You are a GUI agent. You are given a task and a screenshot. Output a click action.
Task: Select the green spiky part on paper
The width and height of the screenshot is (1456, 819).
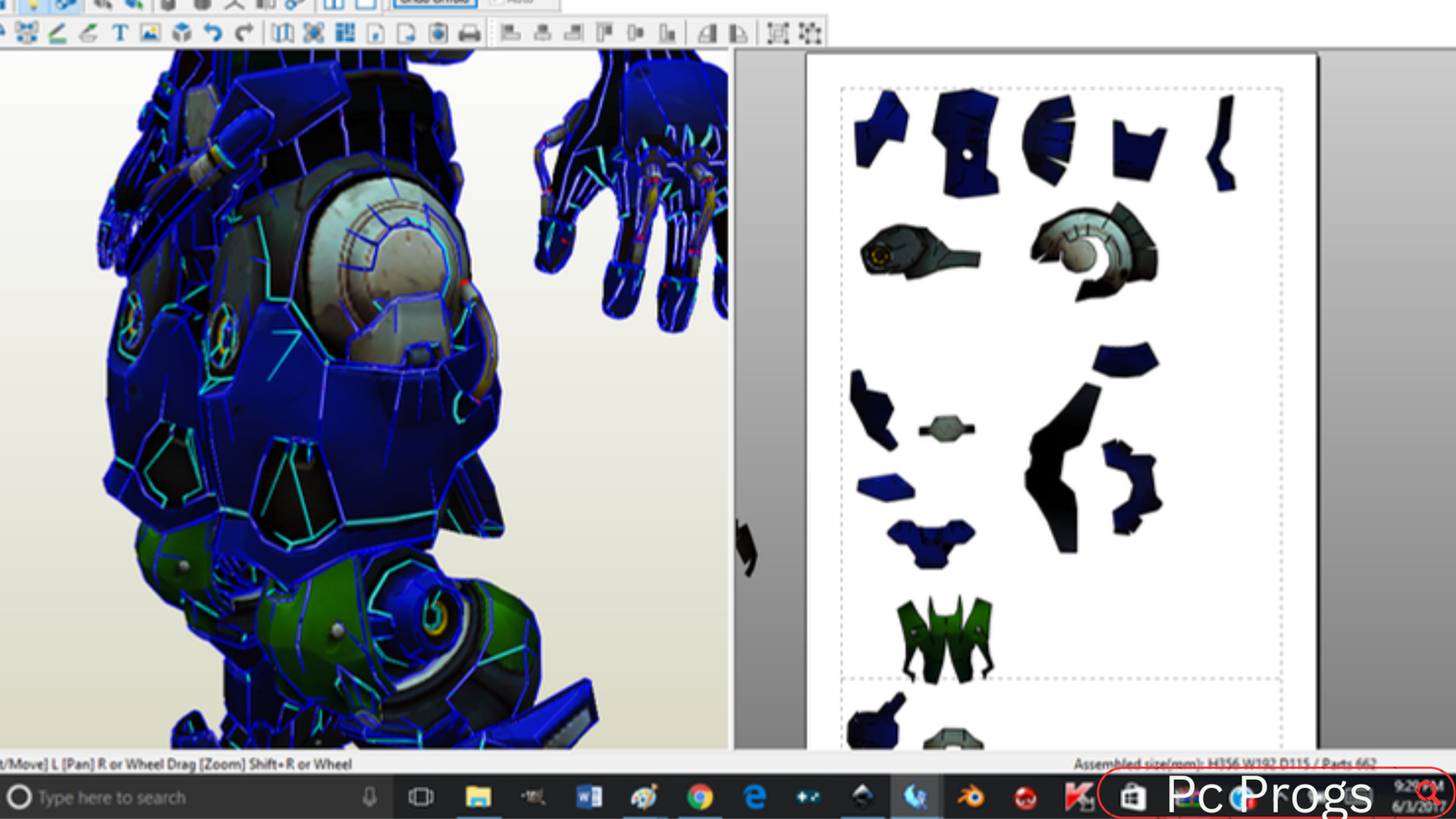click(x=945, y=638)
